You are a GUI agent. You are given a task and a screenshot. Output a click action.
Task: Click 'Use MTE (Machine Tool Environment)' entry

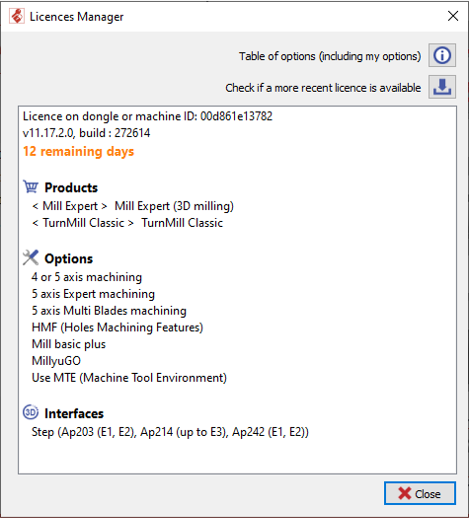click(x=129, y=378)
